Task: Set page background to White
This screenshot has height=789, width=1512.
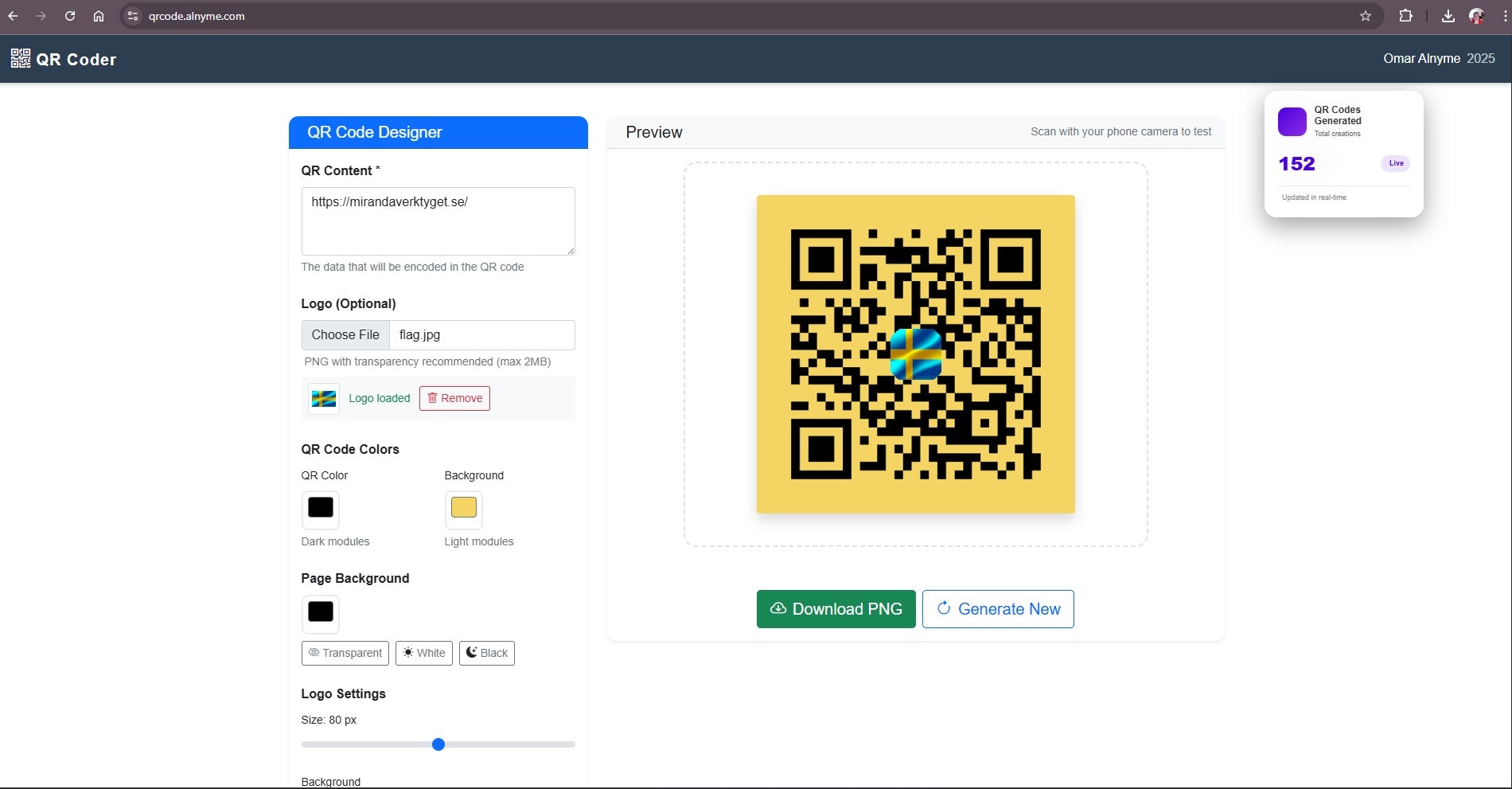Action: 424,653
